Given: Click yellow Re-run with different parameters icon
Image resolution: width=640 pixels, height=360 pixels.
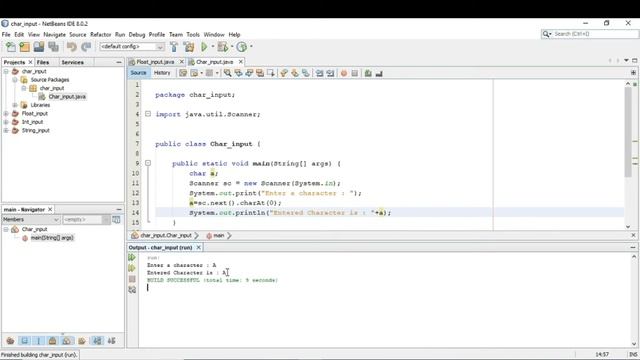Looking at the screenshot, I should click(132, 268).
